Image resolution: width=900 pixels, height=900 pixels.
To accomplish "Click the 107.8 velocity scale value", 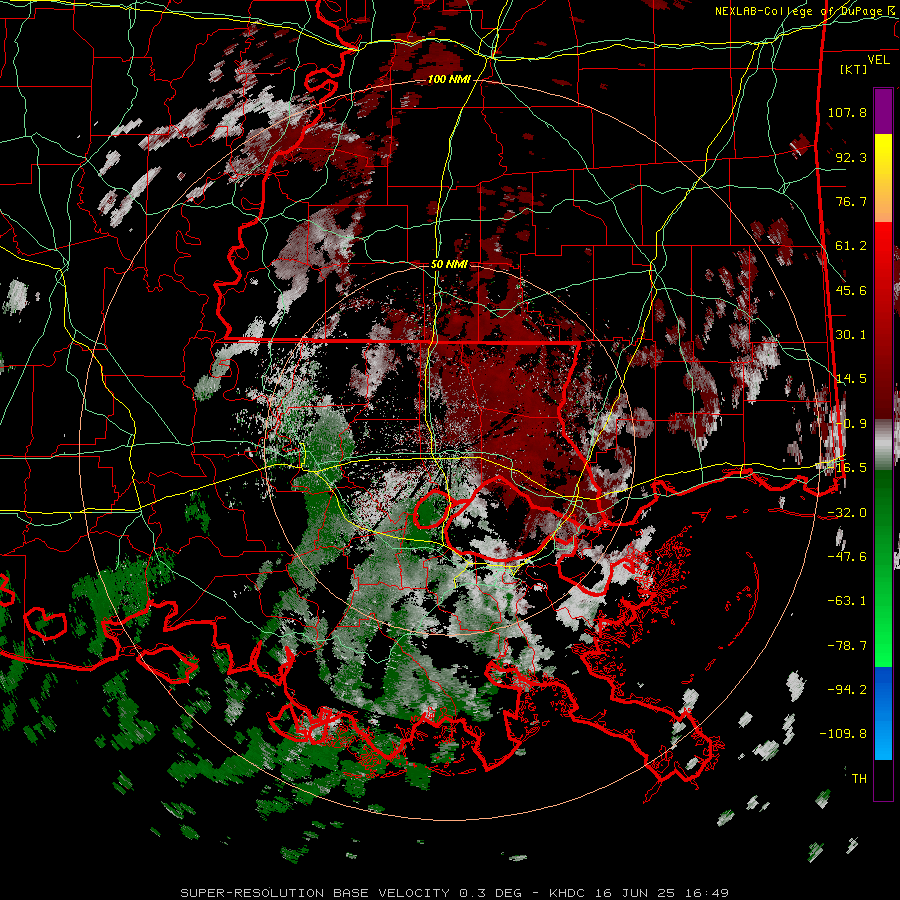I will [847, 112].
